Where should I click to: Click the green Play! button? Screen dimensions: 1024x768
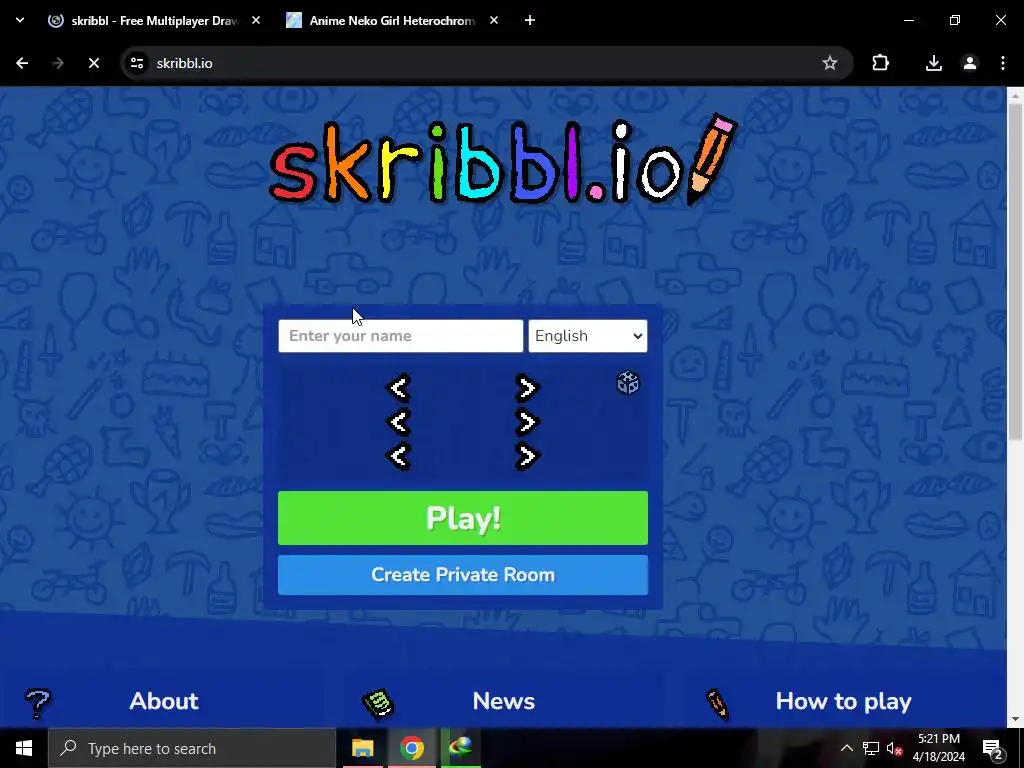point(463,518)
